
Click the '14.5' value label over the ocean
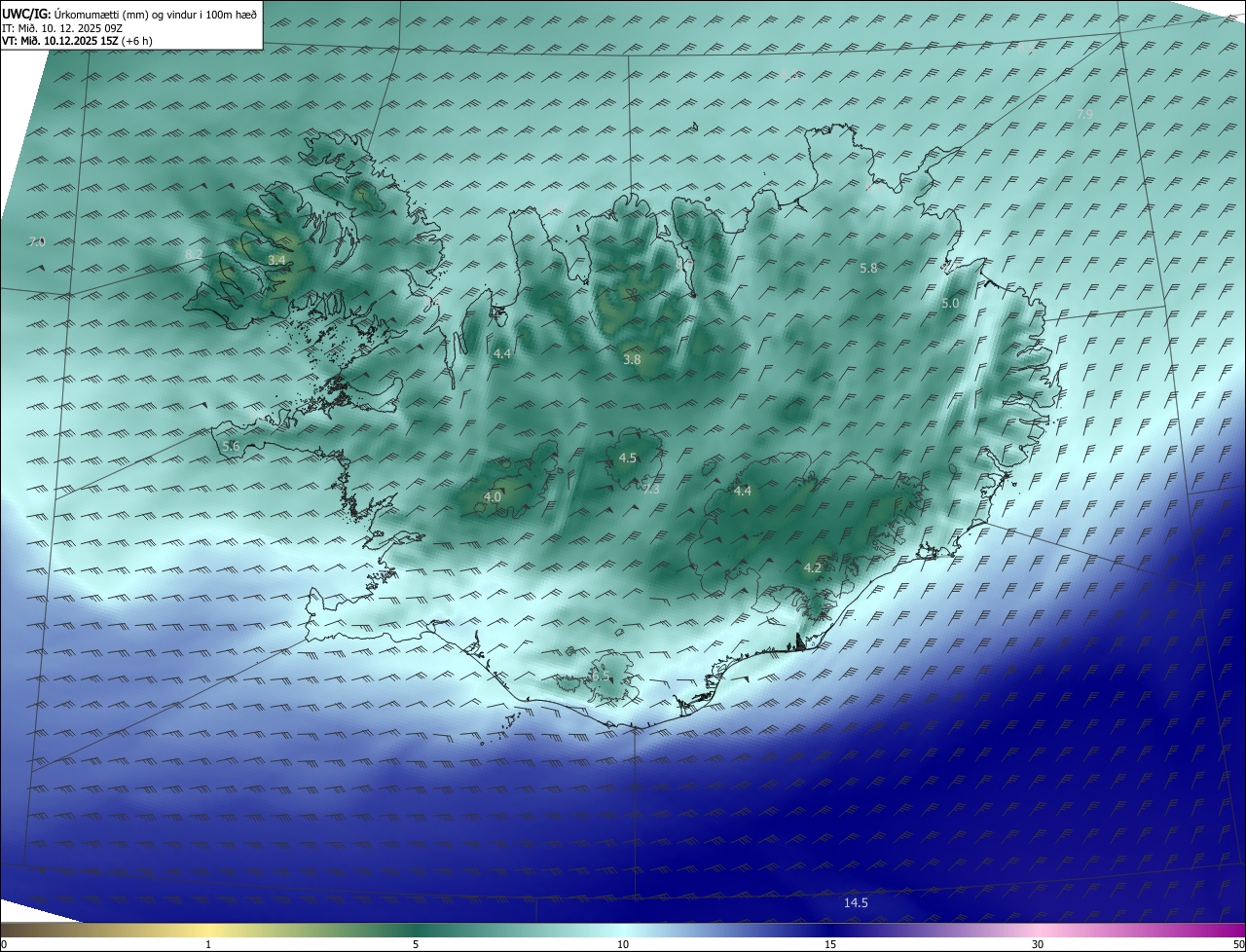(x=856, y=903)
